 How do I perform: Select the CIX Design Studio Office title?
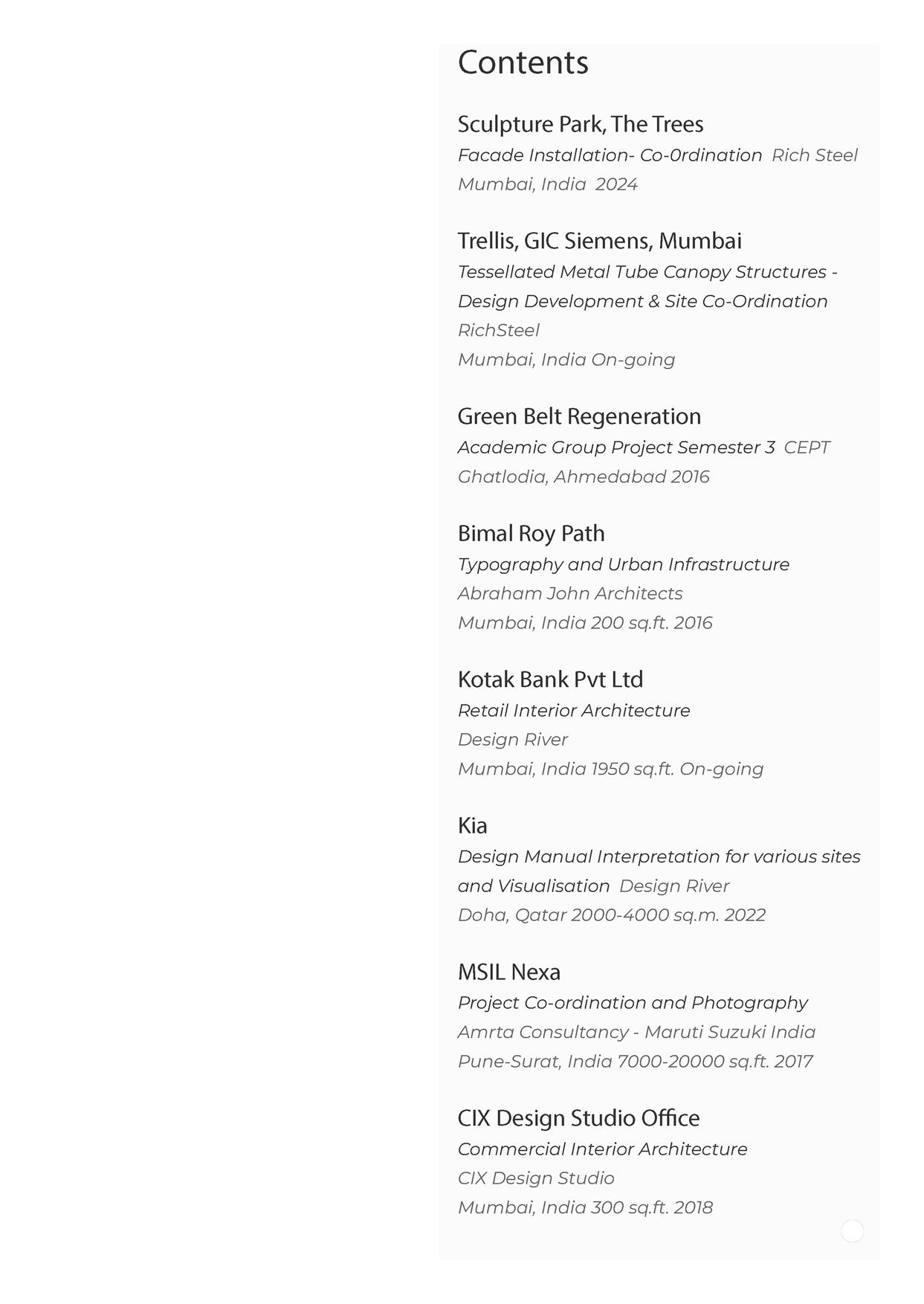click(578, 1118)
